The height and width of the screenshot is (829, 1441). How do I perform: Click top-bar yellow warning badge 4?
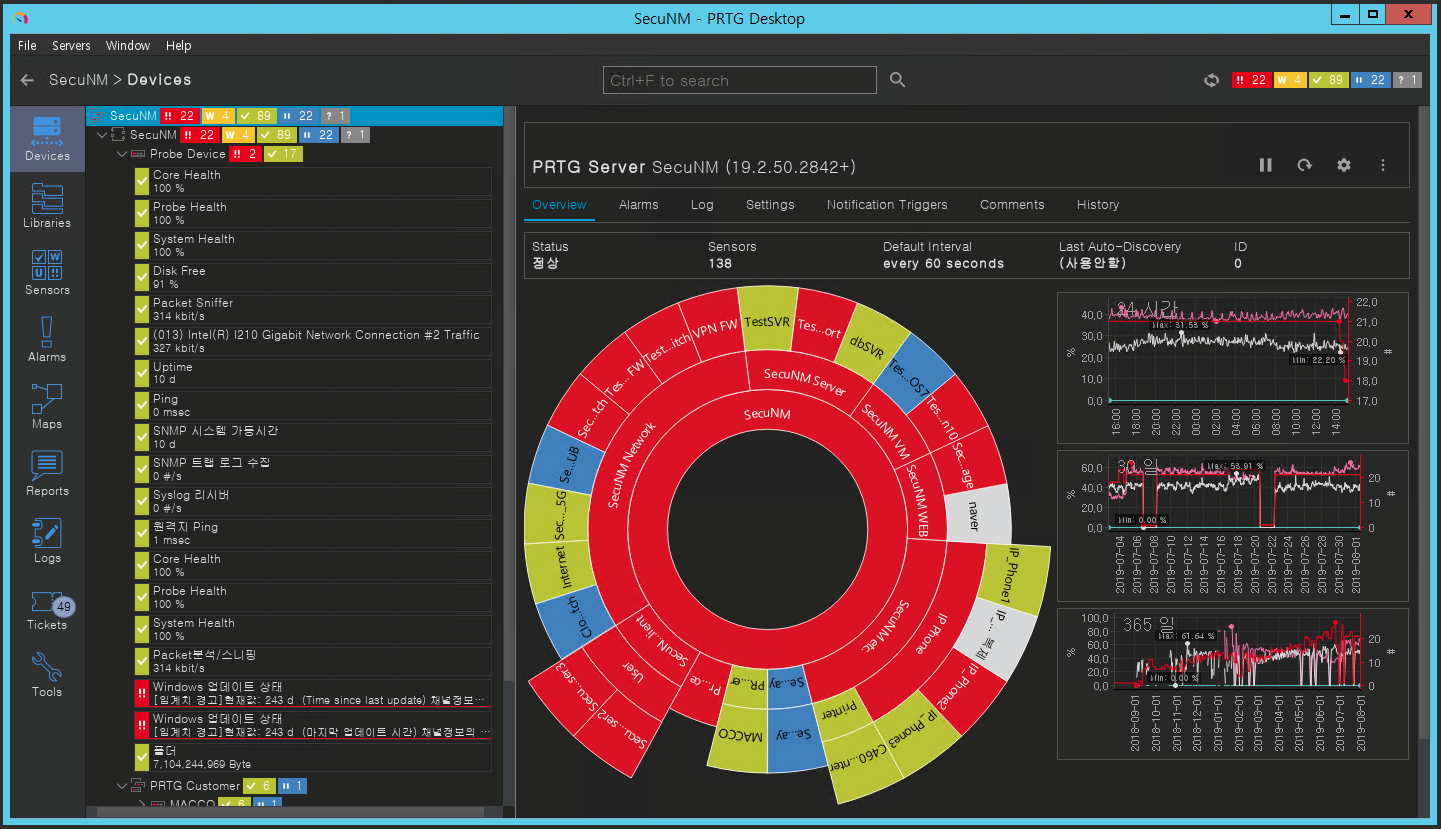click(x=1288, y=80)
